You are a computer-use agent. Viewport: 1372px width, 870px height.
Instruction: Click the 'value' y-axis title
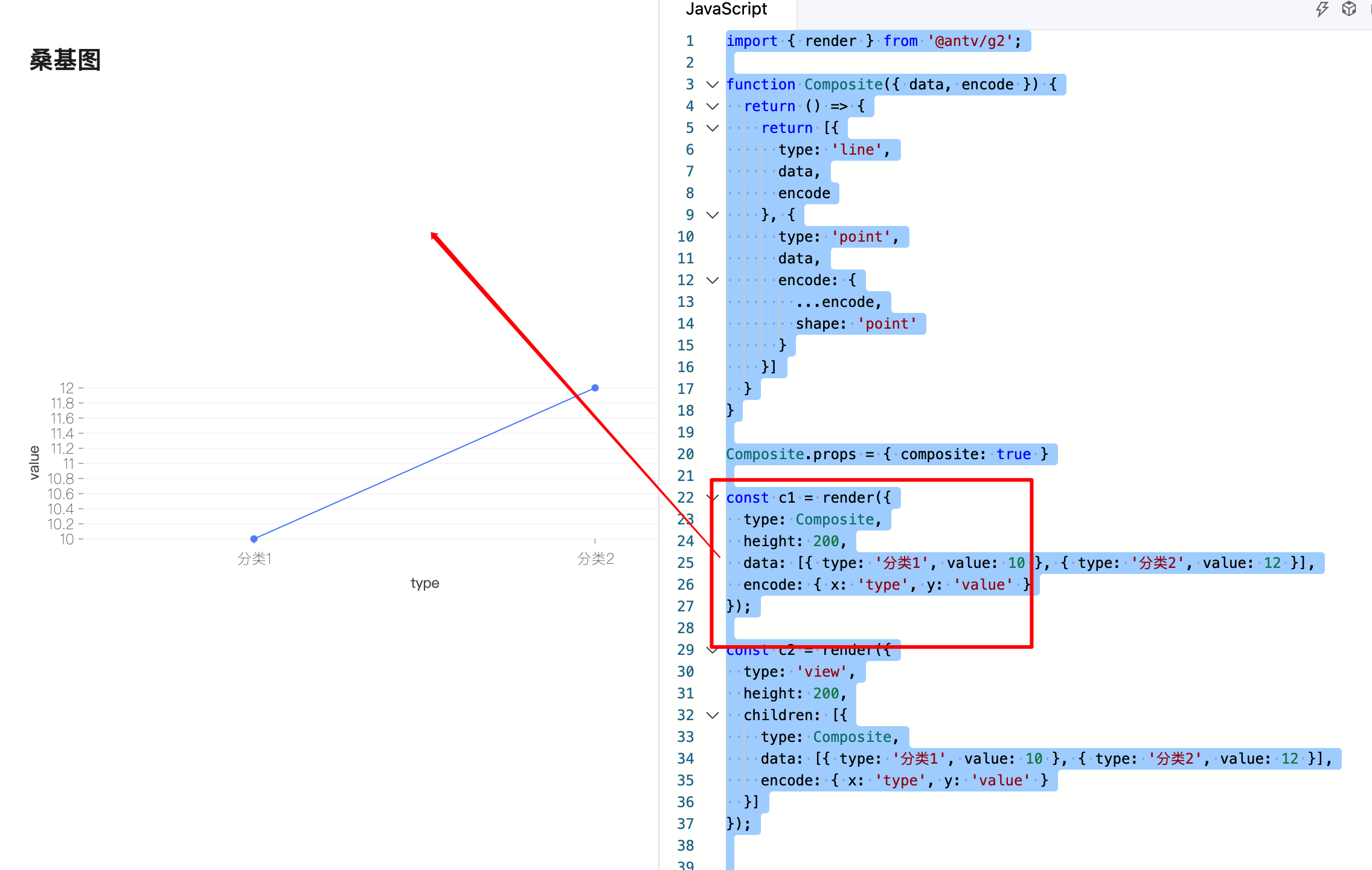pos(34,463)
